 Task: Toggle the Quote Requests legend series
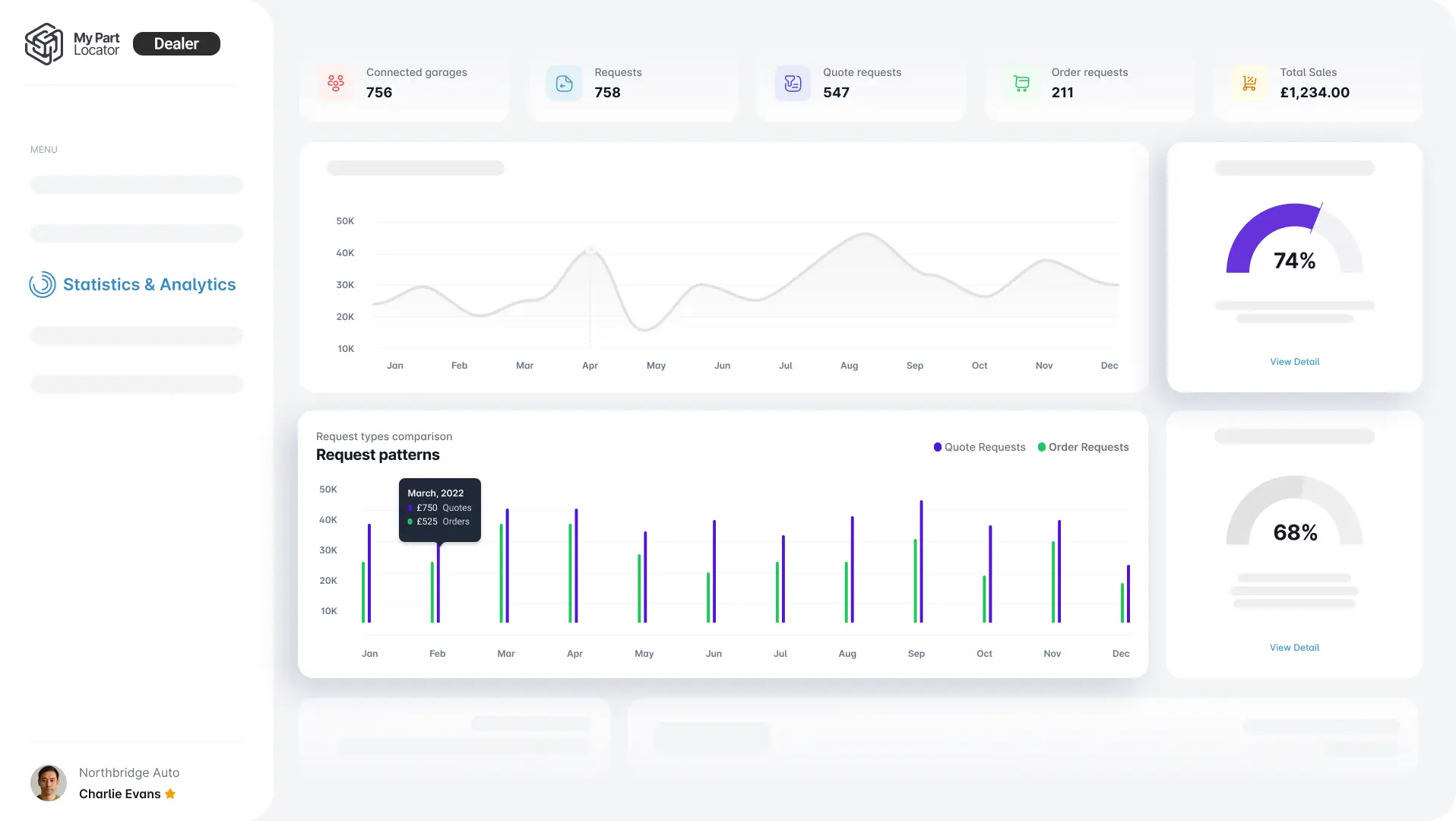(980, 447)
